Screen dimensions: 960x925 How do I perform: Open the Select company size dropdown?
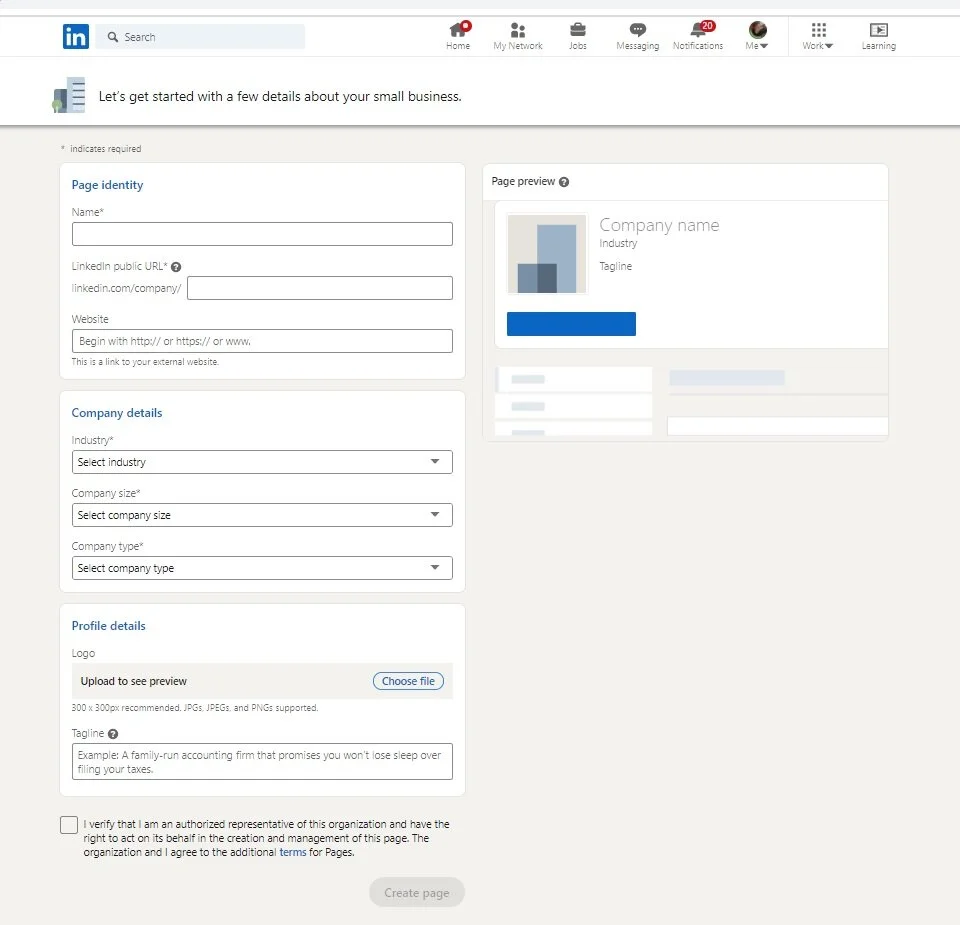(262, 515)
